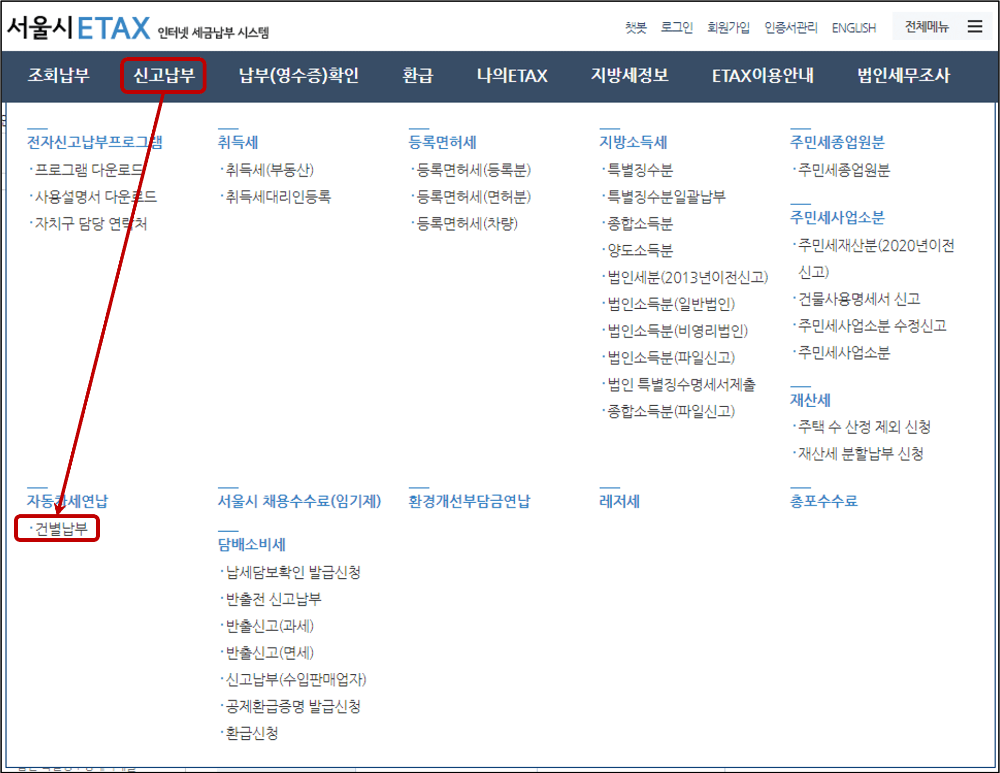Go to the 로그인 login page
Viewport: 1000px width, 773px height.
pos(676,27)
